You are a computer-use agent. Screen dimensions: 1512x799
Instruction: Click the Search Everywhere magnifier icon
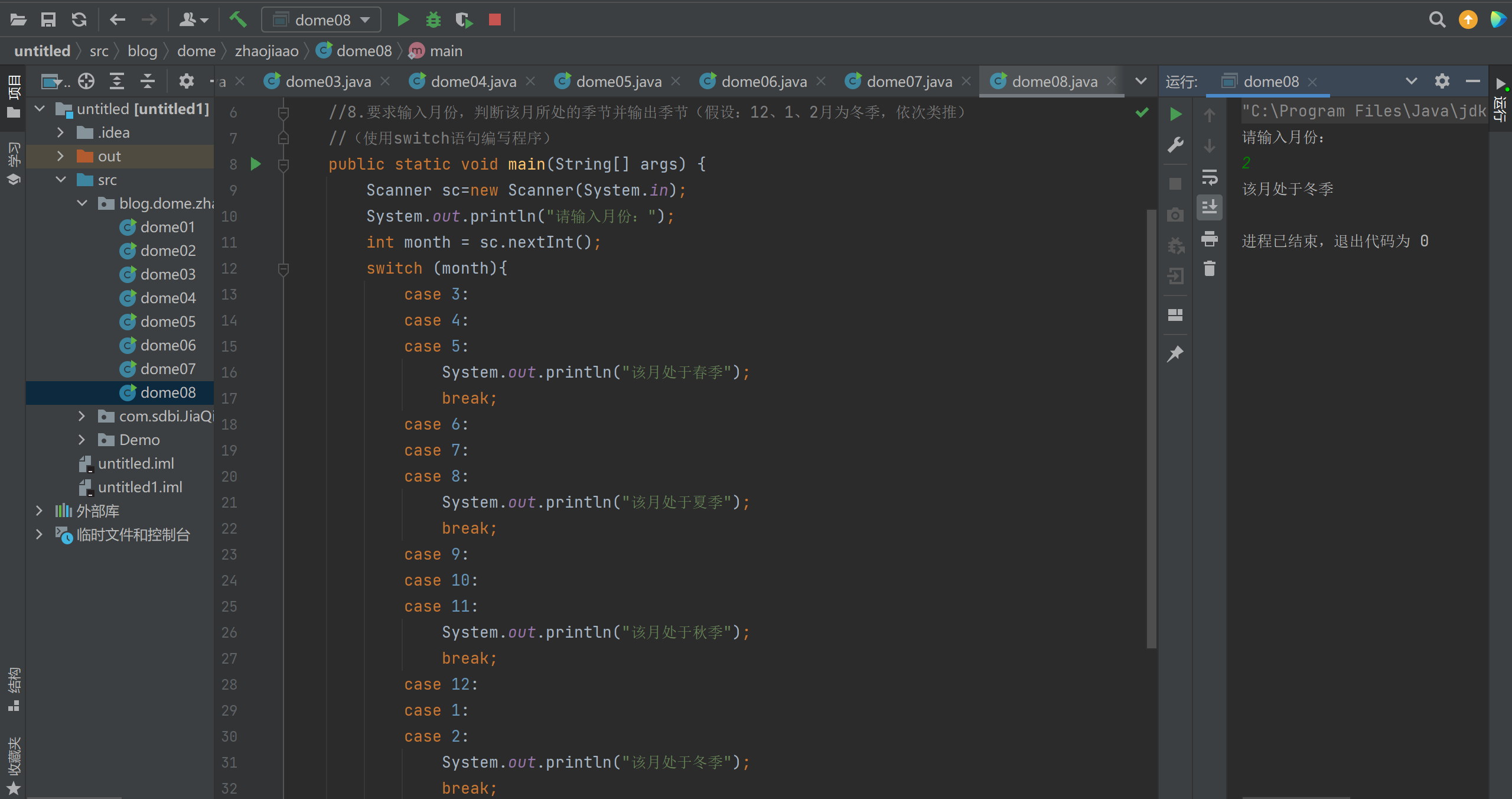[1437, 20]
